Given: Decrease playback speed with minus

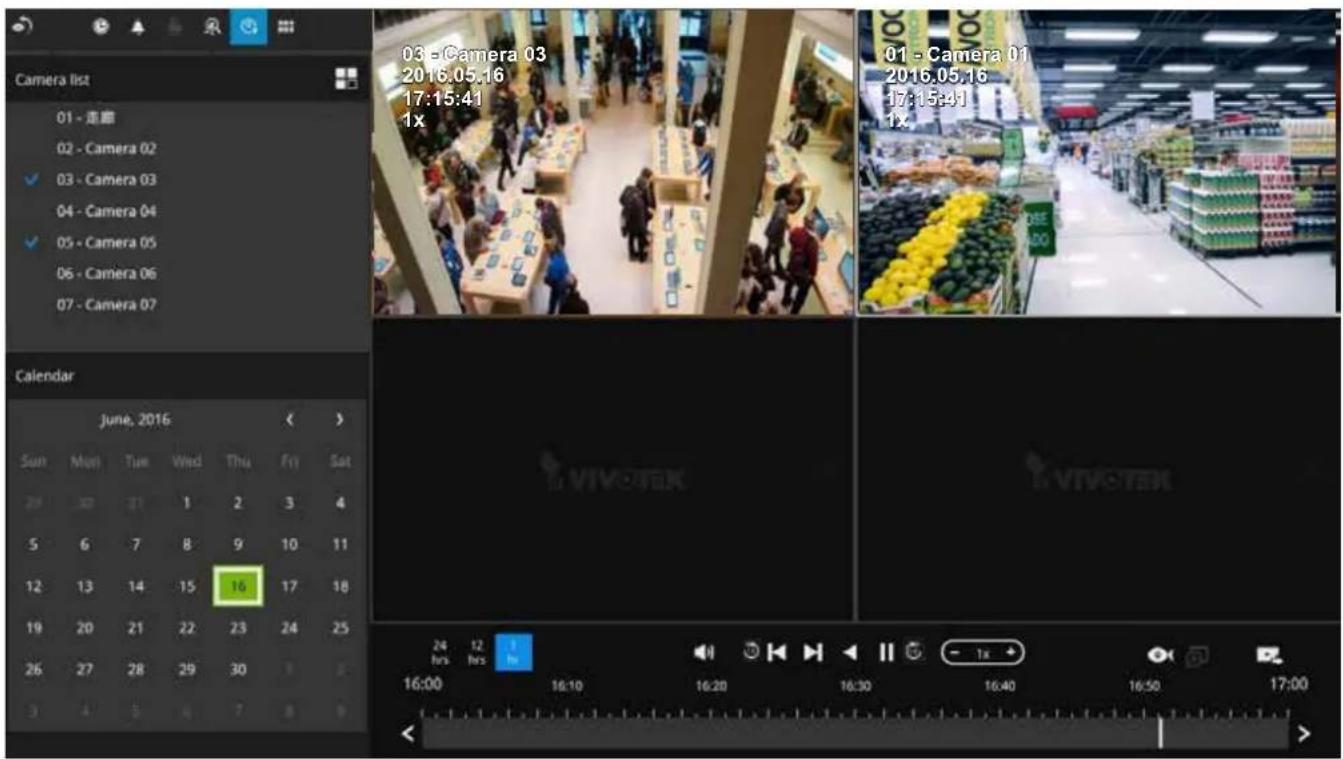Looking at the screenshot, I should (956, 652).
